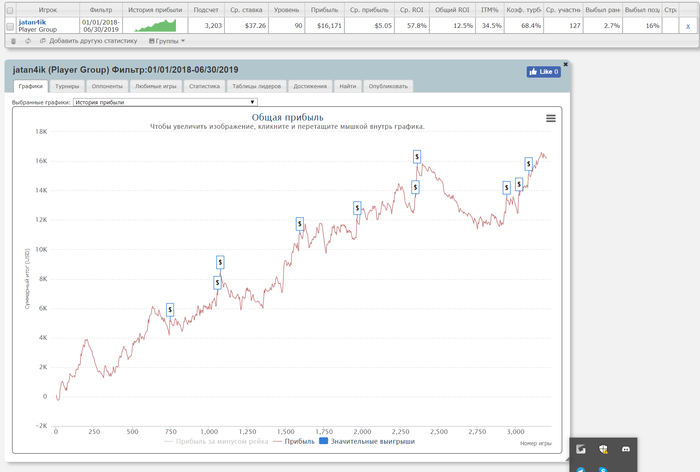Click the '3,203' count cell
The width and height of the screenshot is (700, 472).
tap(206, 26)
